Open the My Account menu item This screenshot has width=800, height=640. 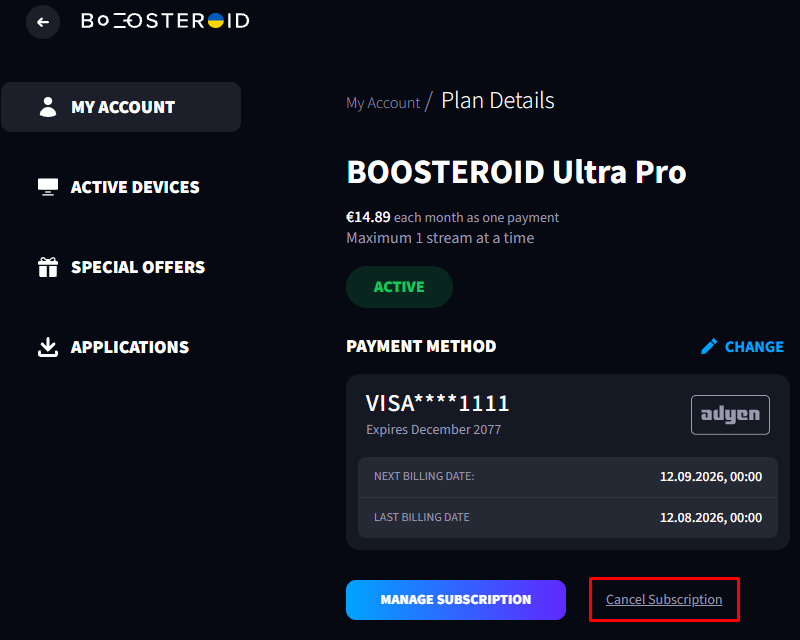pyautogui.click(x=121, y=107)
